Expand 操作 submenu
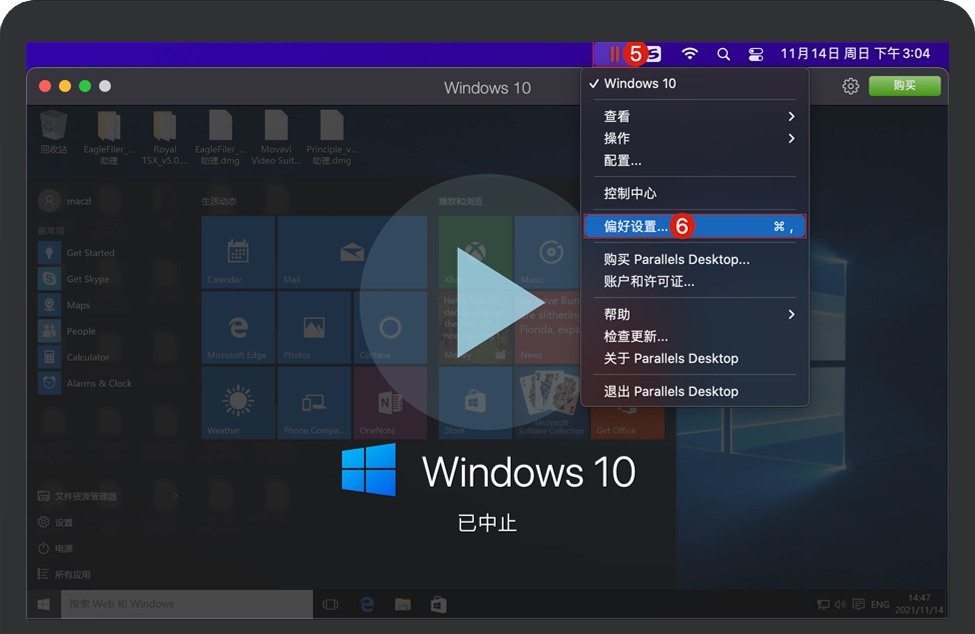The width and height of the screenshot is (975, 634). tap(695, 138)
